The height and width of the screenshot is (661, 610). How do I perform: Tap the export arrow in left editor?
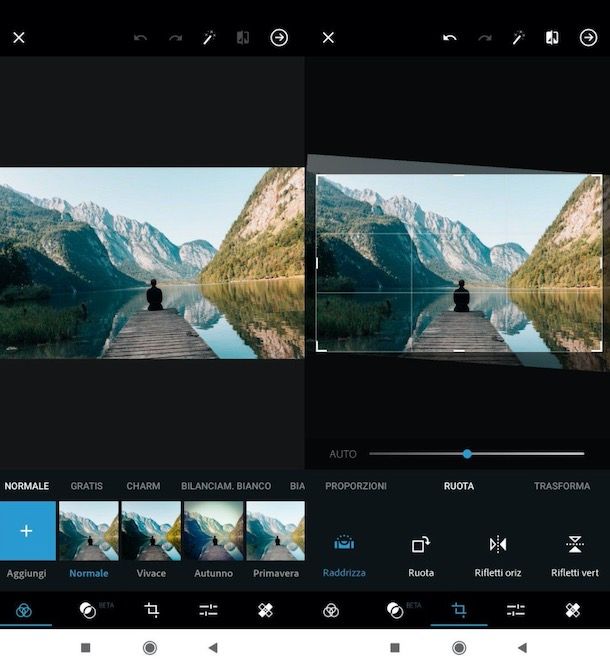pyautogui.click(x=279, y=38)
